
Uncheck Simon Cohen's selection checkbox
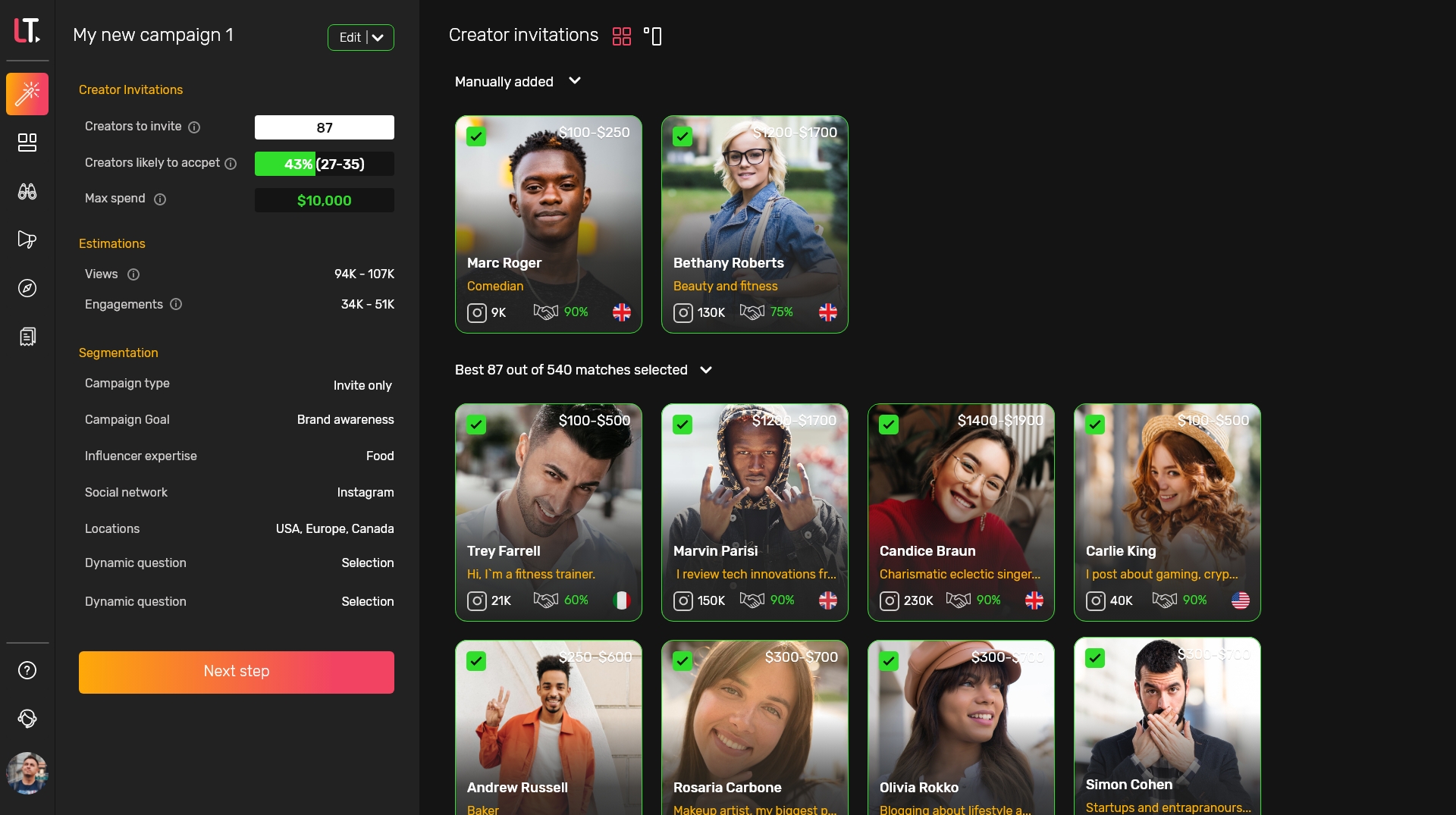click(1095, 658)
